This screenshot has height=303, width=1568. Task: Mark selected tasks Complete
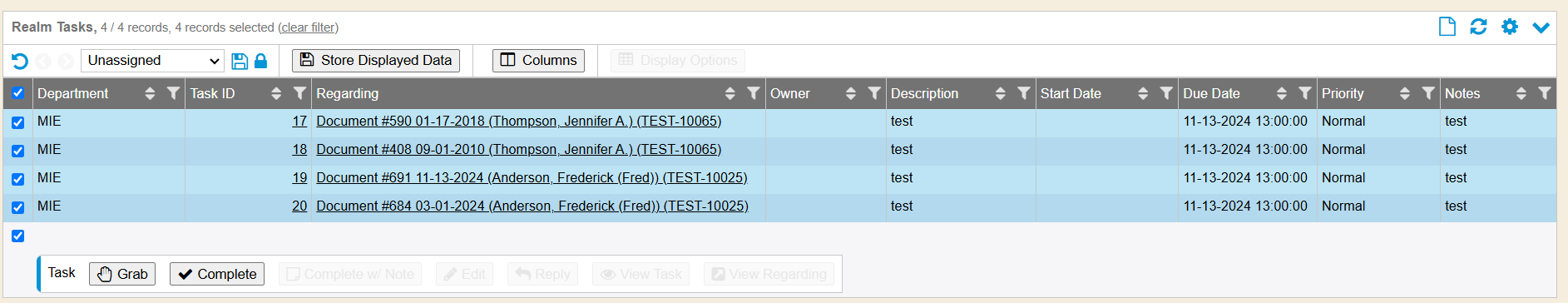217,274
